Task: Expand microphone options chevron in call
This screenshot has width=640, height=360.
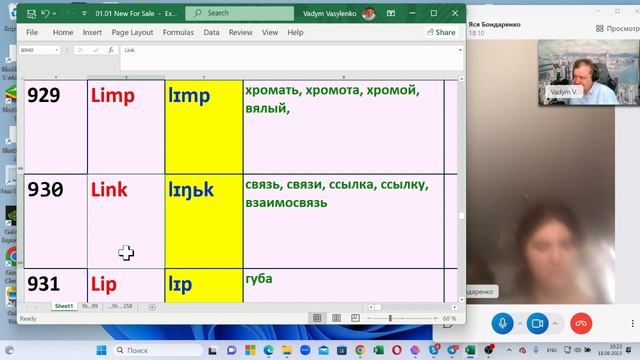Action: coord(520,323)
